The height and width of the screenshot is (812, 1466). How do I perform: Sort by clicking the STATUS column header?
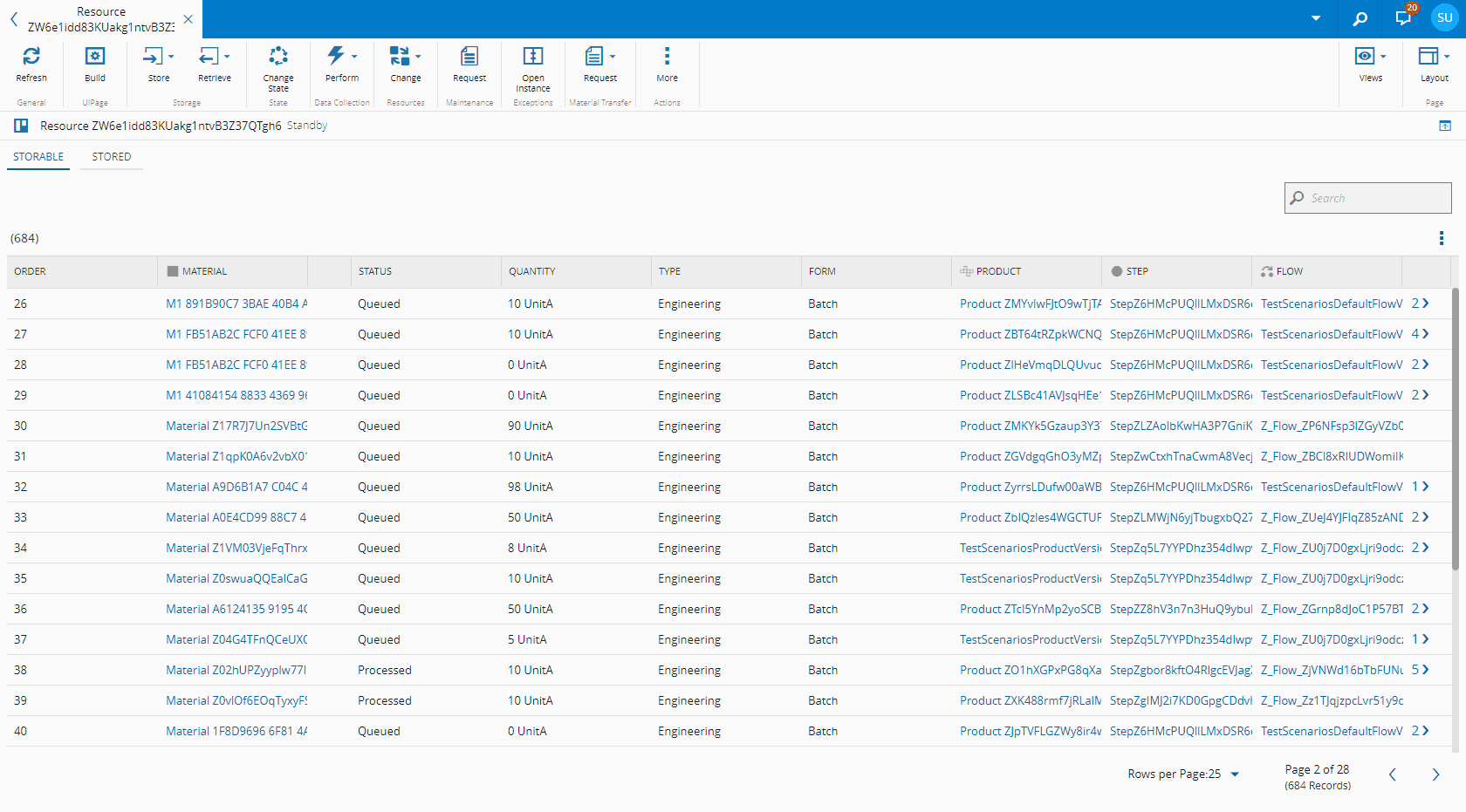(375, 271)
